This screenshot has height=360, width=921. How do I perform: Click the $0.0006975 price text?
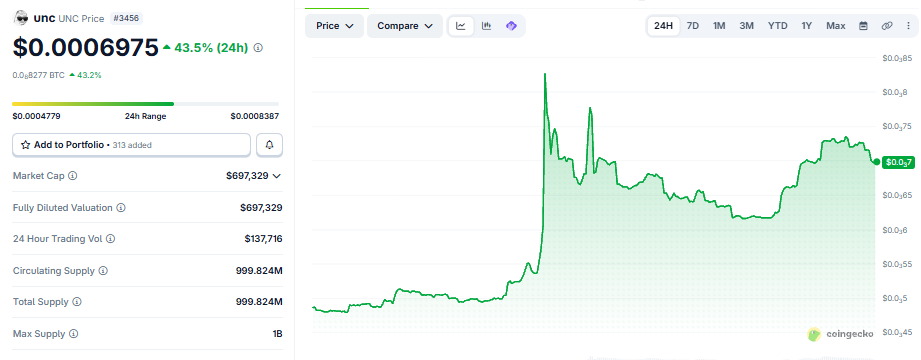(x=86, y=48)
